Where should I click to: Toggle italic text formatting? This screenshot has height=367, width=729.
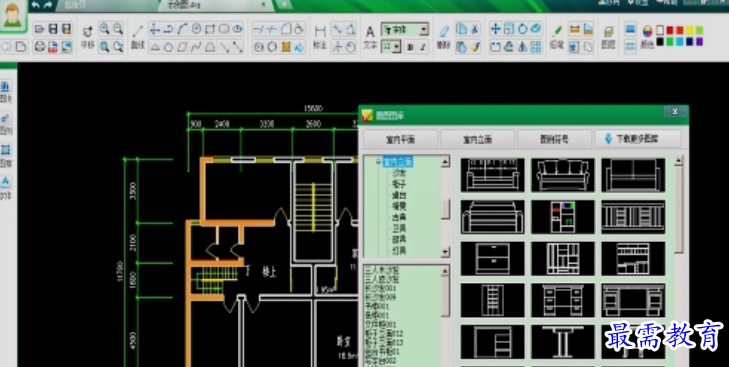point(423,47)
